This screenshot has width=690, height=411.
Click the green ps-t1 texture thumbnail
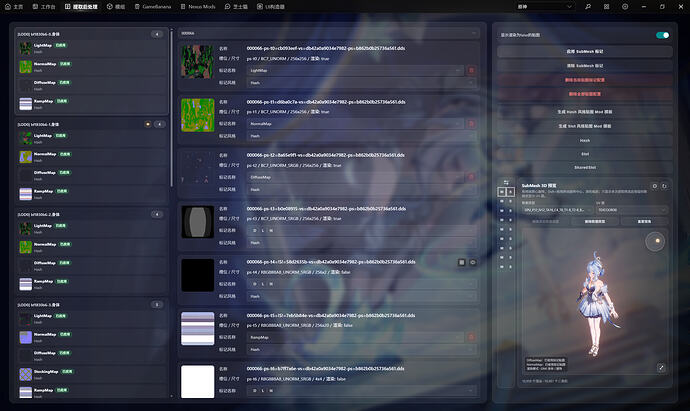[198, 115]
